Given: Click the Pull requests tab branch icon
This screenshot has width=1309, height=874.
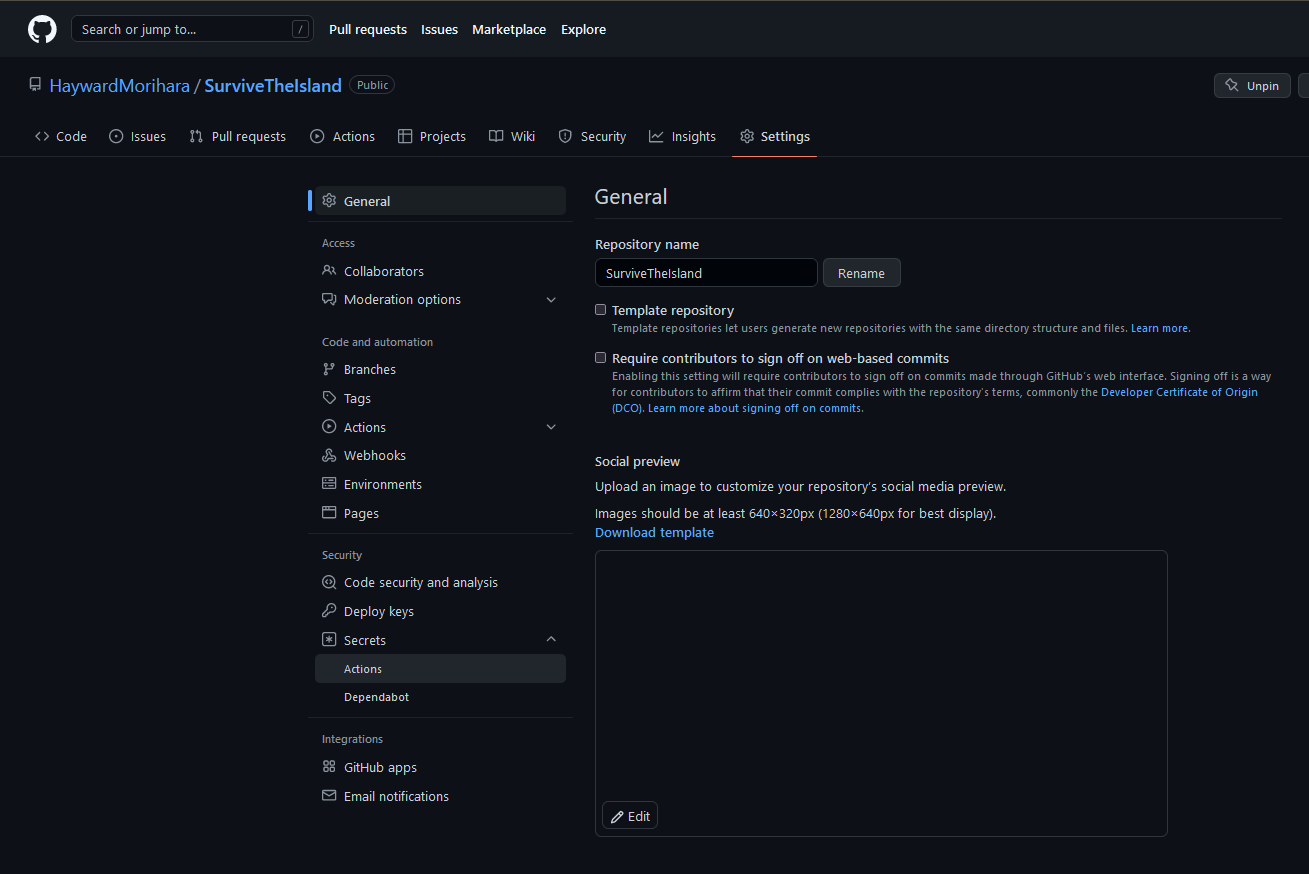Looking at the screenshot, I should click(x=197, y=136).
